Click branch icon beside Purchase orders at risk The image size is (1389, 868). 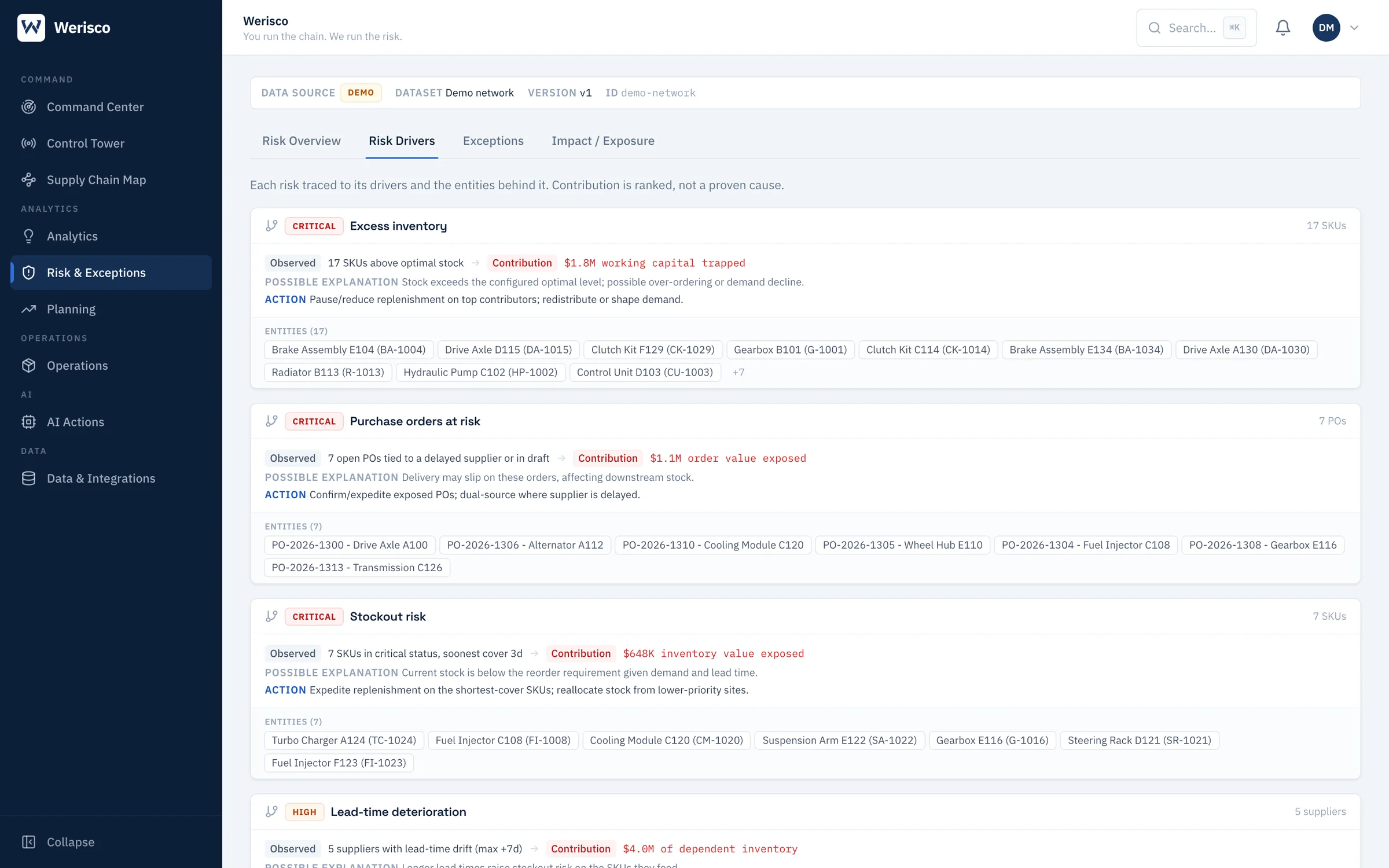[x=271, y=421]
